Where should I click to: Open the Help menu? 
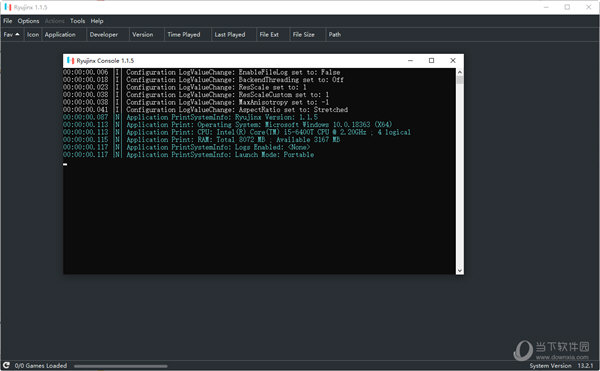pos(97,21)
